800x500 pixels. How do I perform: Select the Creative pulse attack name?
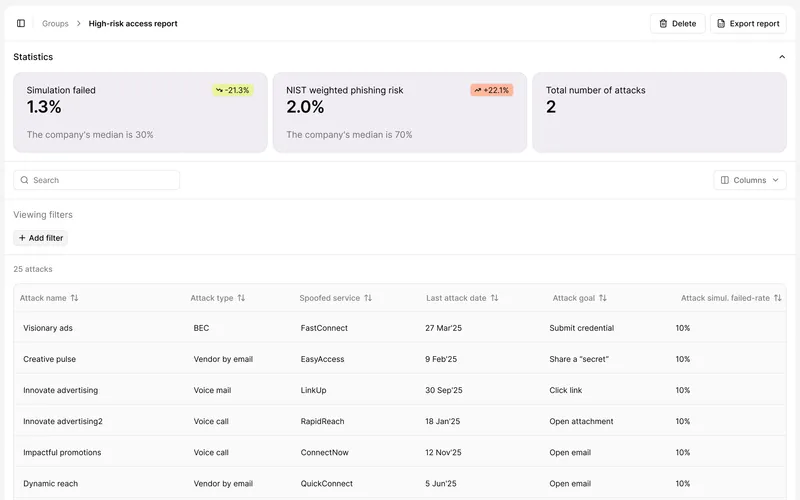49,359
